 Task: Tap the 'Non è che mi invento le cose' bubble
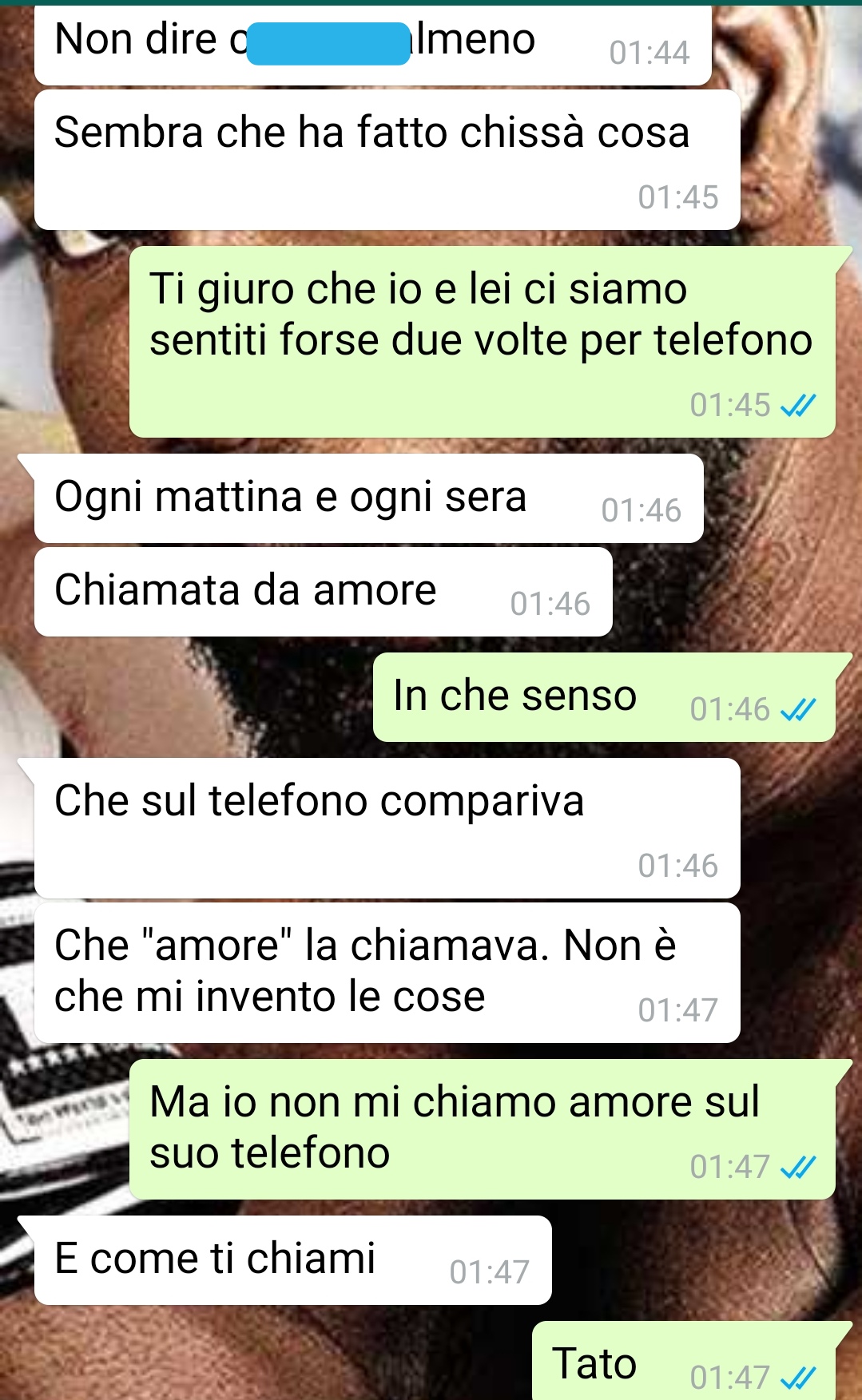point(387,973)
